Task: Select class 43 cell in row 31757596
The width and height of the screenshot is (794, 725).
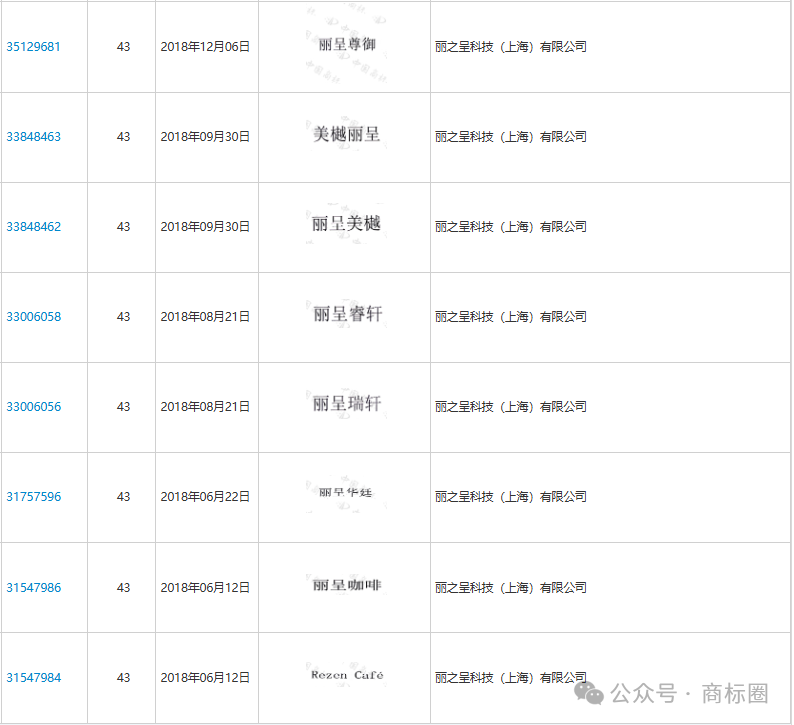Action: tap(124, 497)
